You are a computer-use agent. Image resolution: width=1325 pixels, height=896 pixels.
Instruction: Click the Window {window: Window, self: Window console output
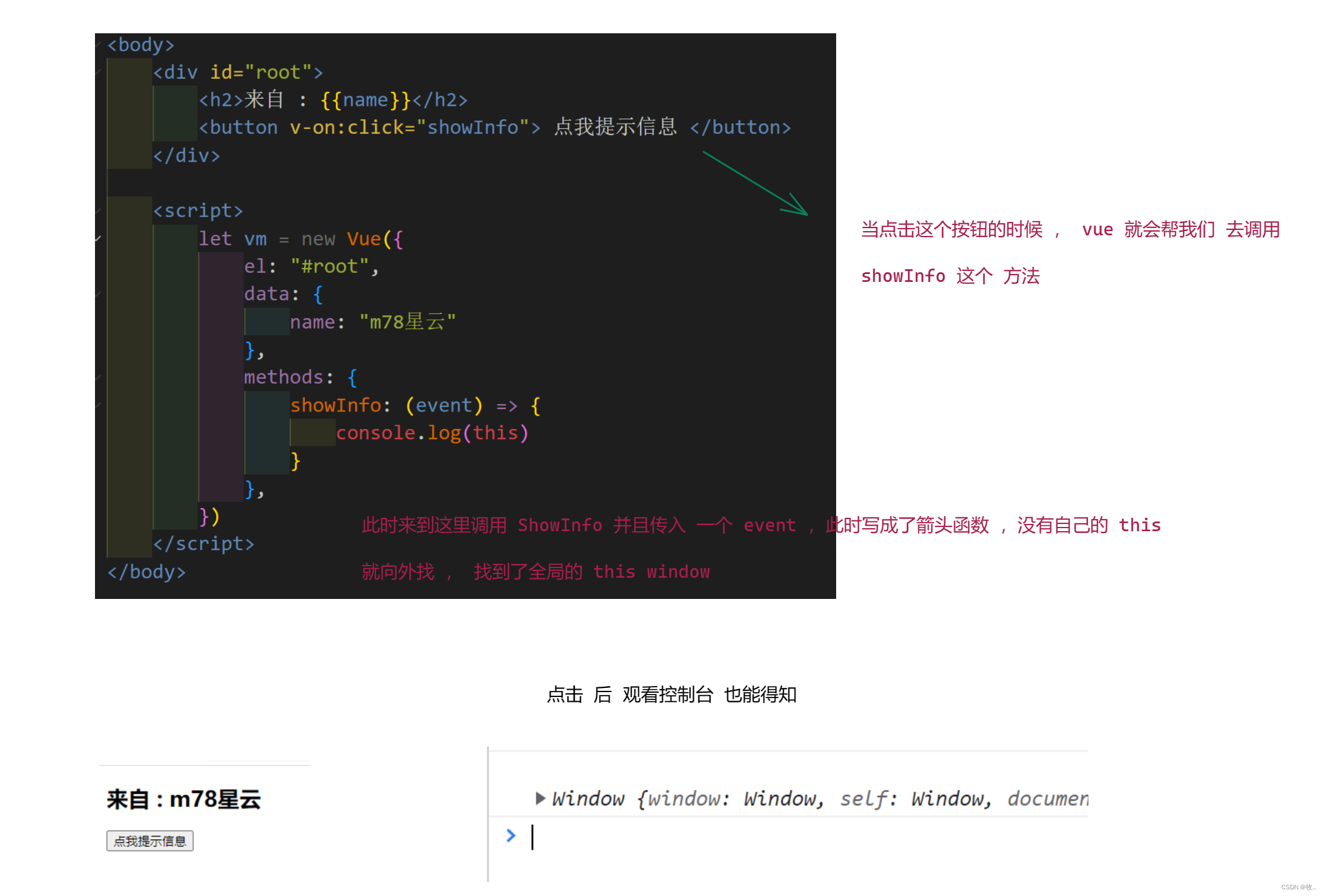click(x=820, y=799)
